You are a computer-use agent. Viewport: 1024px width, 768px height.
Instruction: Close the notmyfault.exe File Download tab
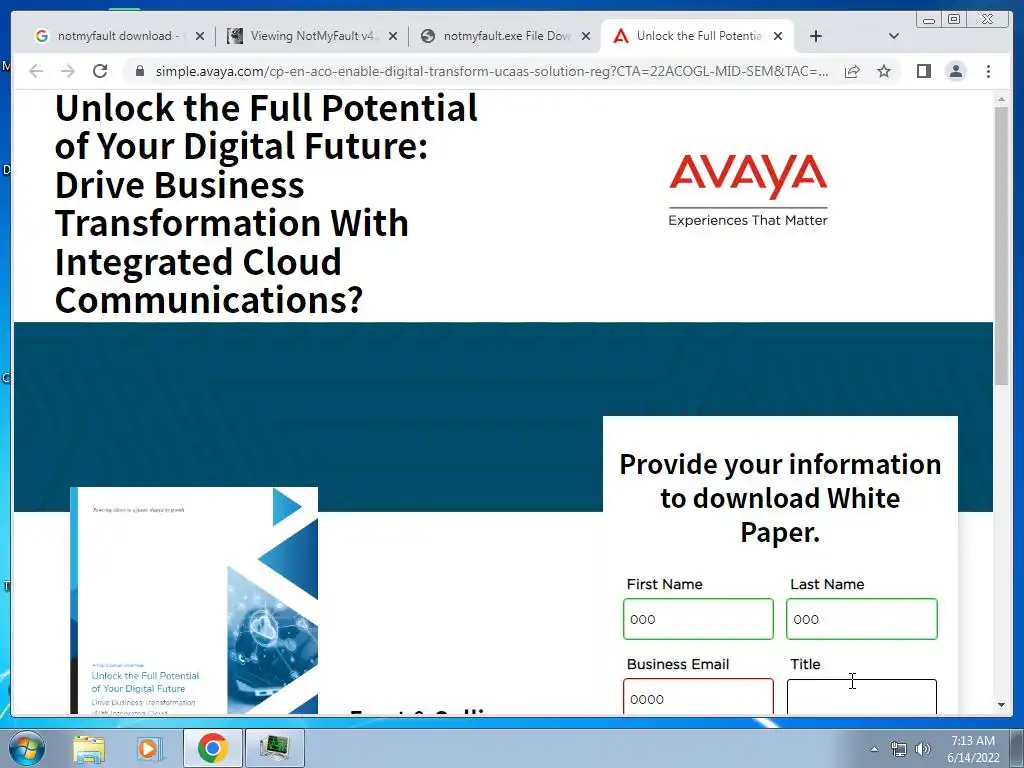tap(586, 36)
